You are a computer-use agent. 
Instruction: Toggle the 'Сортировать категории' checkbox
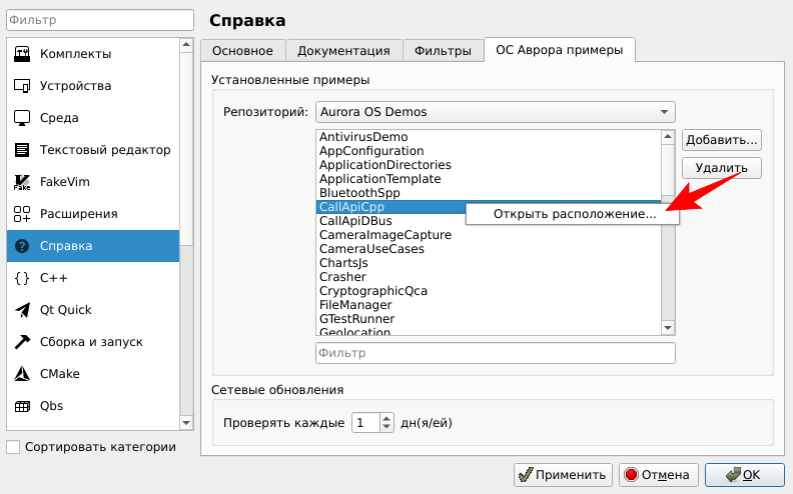13,447
